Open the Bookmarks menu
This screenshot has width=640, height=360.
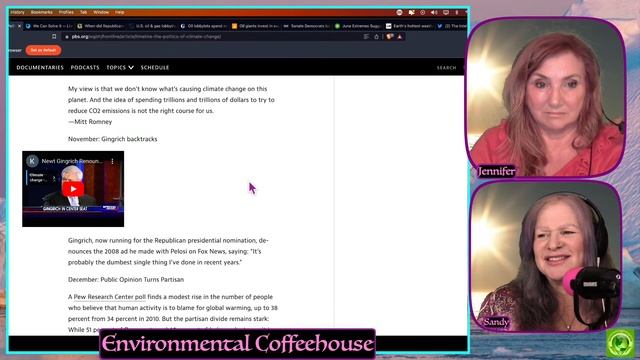(x=41, y=12)
